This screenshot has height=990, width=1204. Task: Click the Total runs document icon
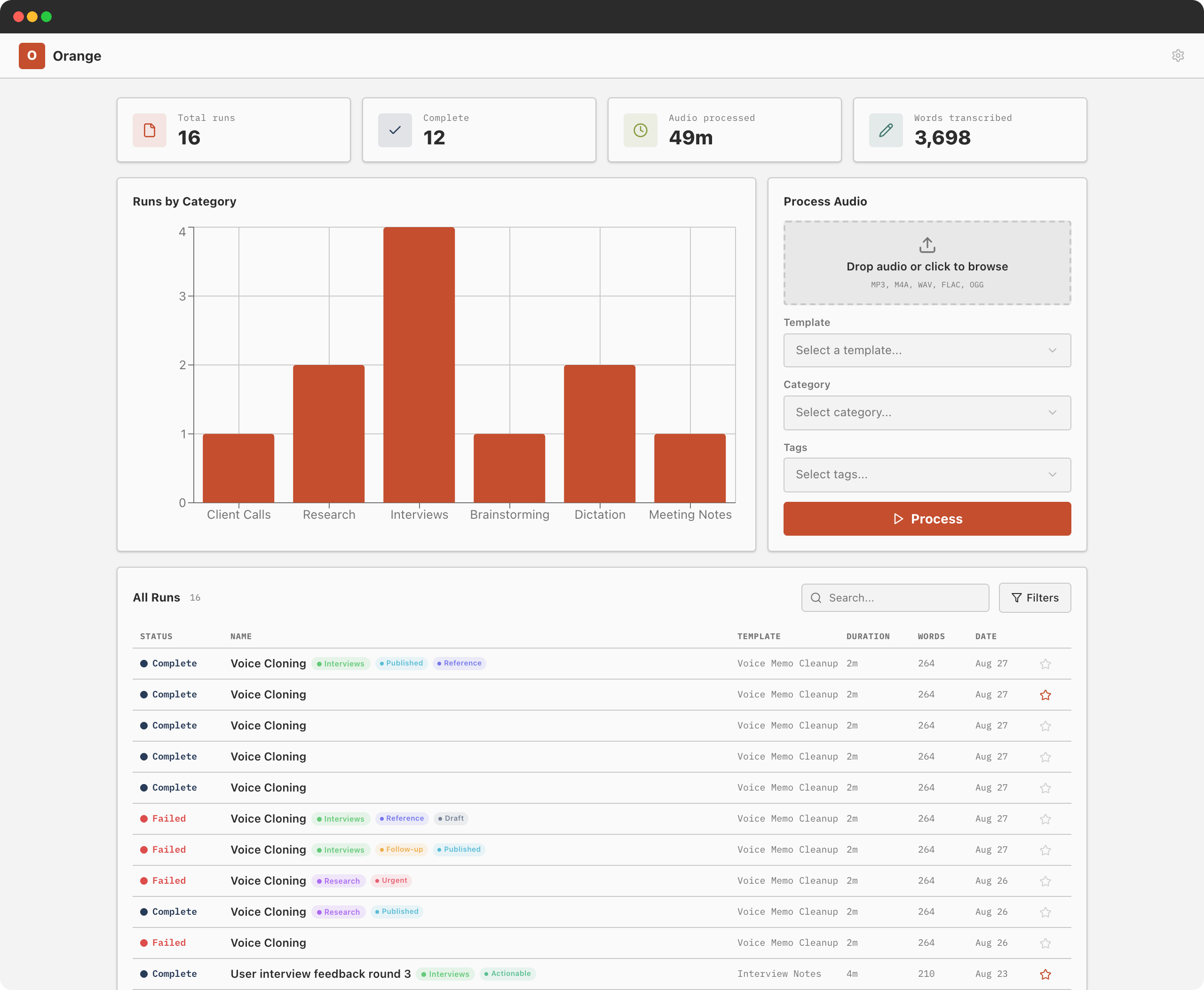[x=150, y=130]
